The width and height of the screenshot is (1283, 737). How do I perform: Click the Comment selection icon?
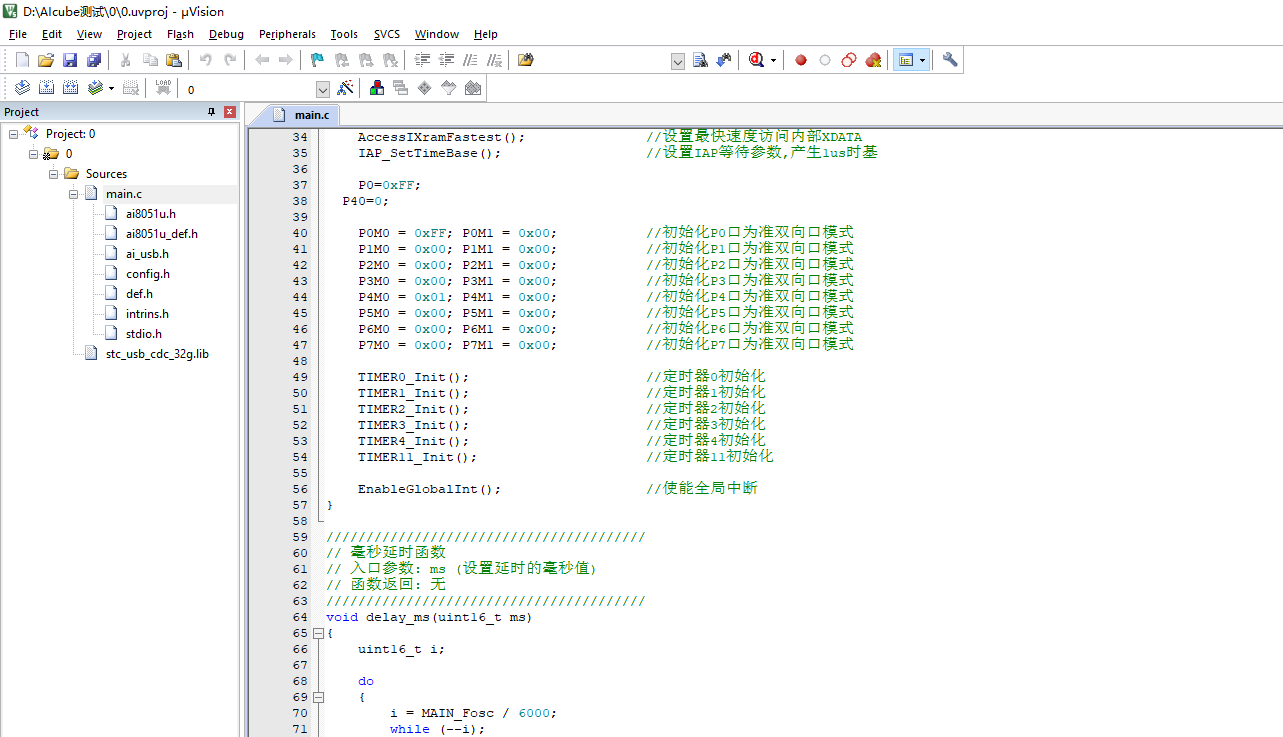[470, 60]
